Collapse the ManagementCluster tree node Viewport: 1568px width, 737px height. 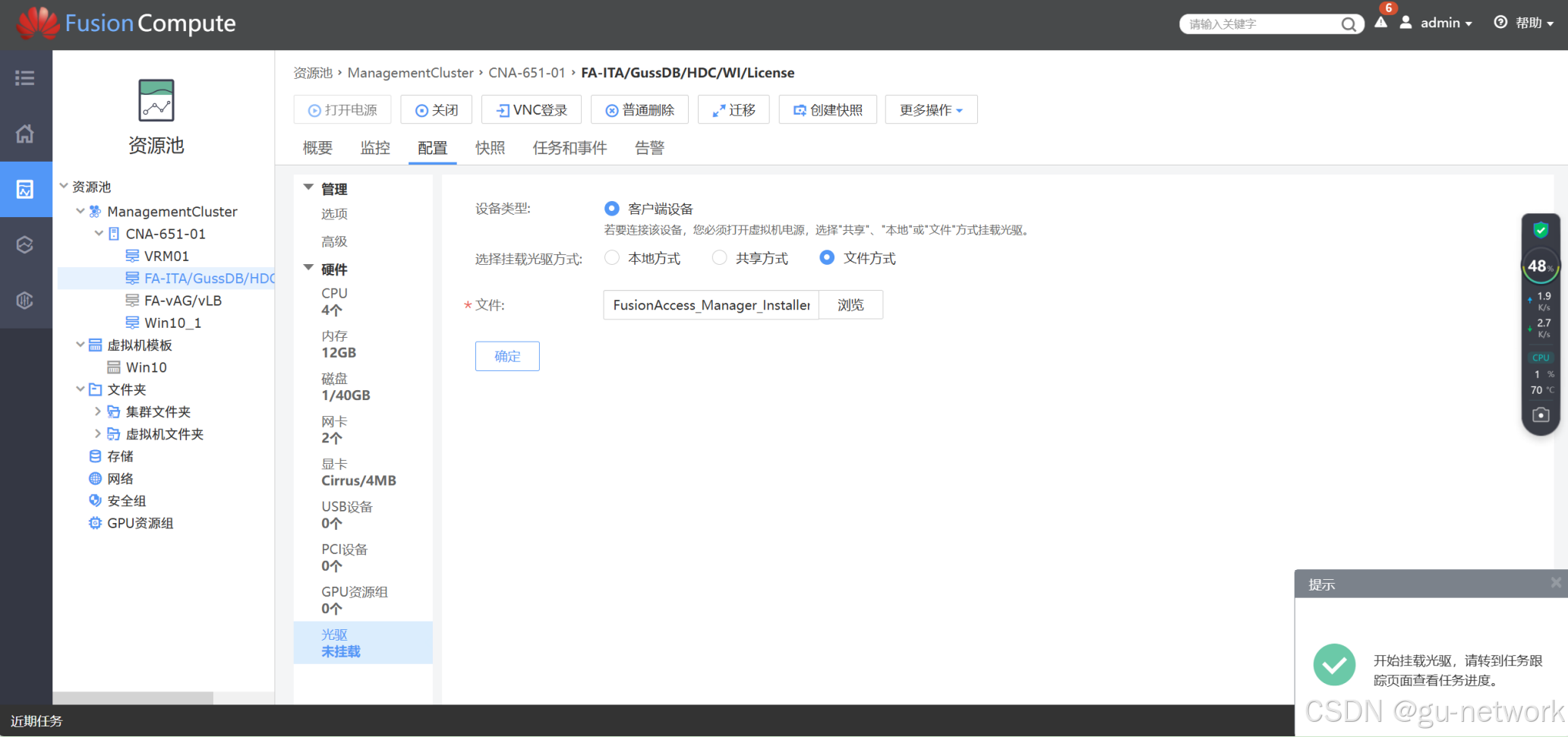[x=80, y=210]
